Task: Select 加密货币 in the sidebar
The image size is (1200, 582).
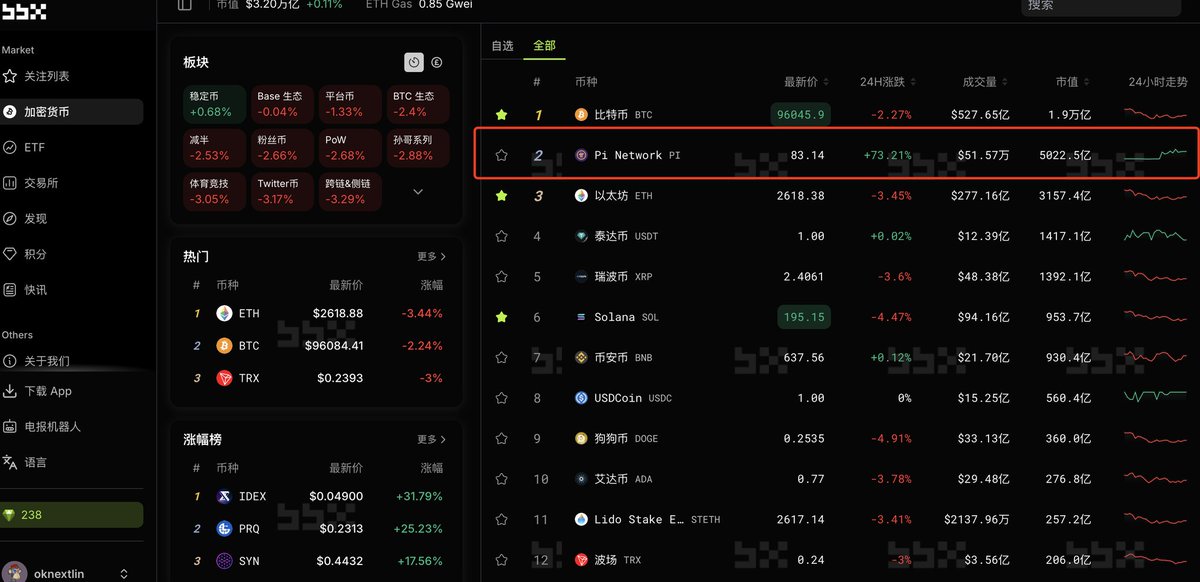Action: point(72,112)
